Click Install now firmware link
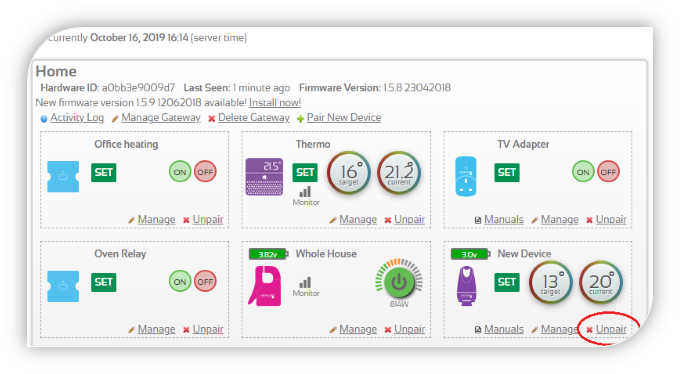Viewport: 680px width, 374px height. 275,103
